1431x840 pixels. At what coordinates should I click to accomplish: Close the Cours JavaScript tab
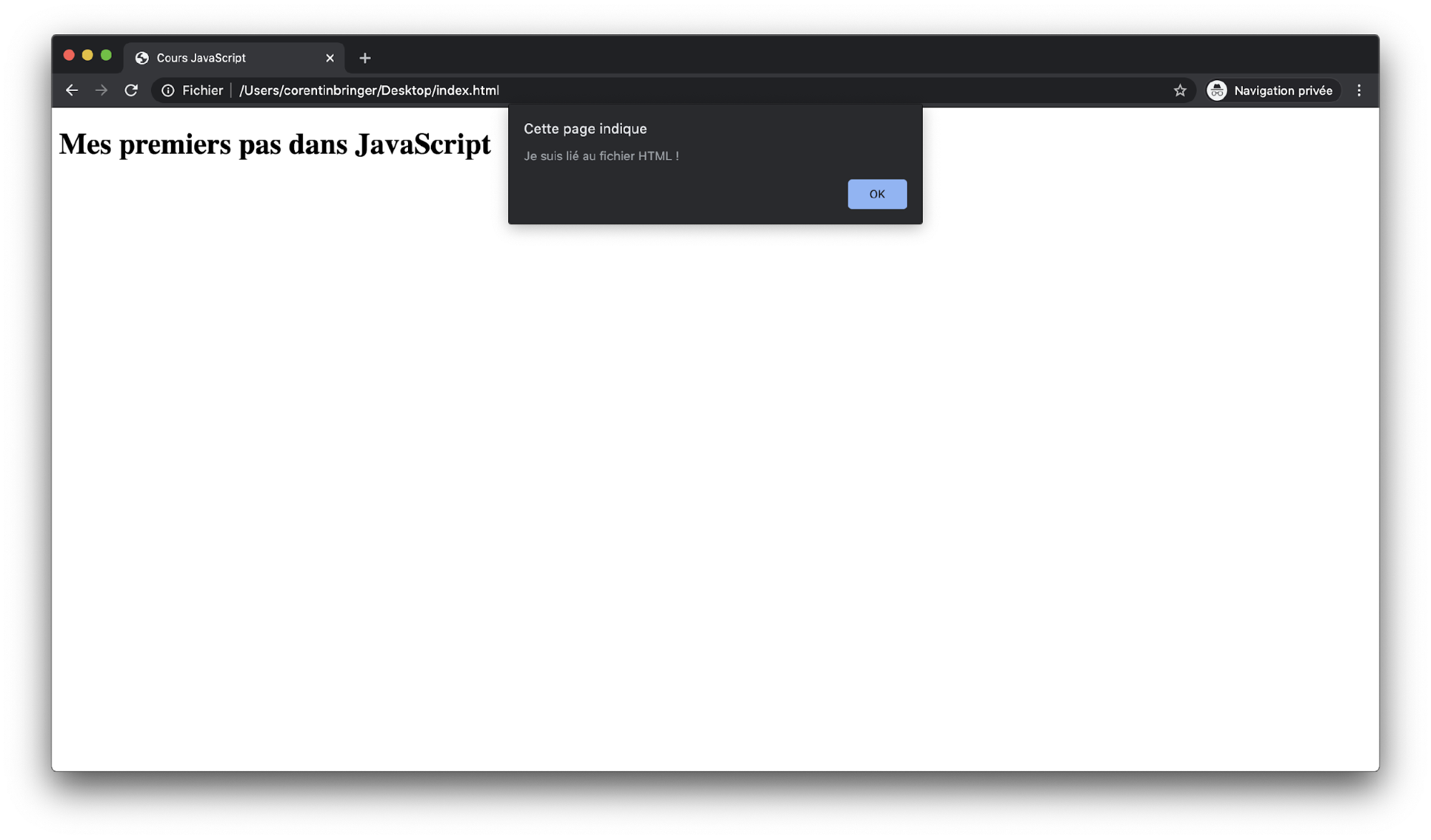point(329,58)
